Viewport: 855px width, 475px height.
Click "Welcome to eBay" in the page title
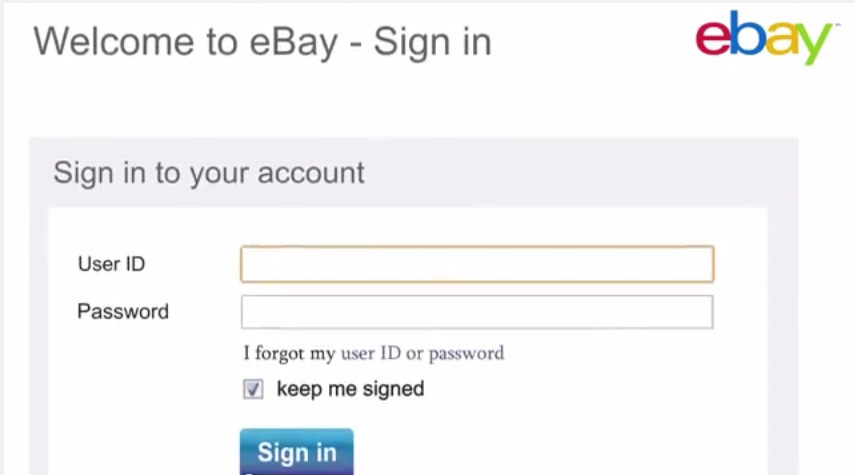tap(186, 42)
